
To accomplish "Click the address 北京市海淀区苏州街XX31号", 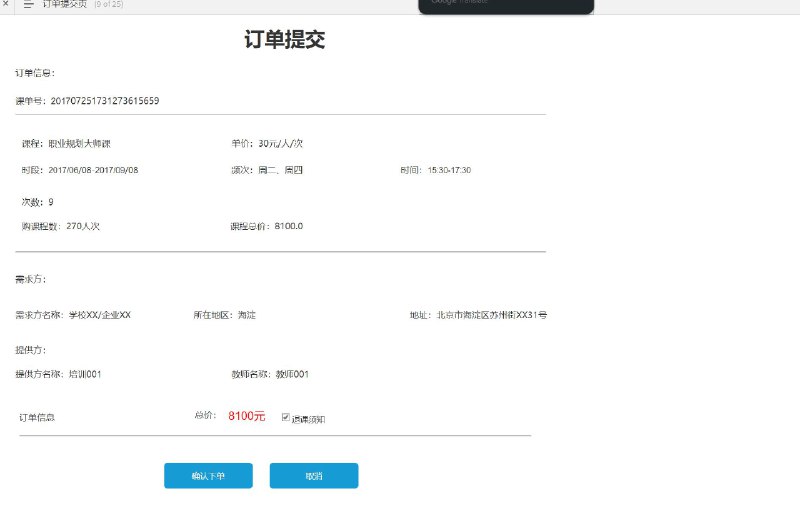I will [492, 315].
